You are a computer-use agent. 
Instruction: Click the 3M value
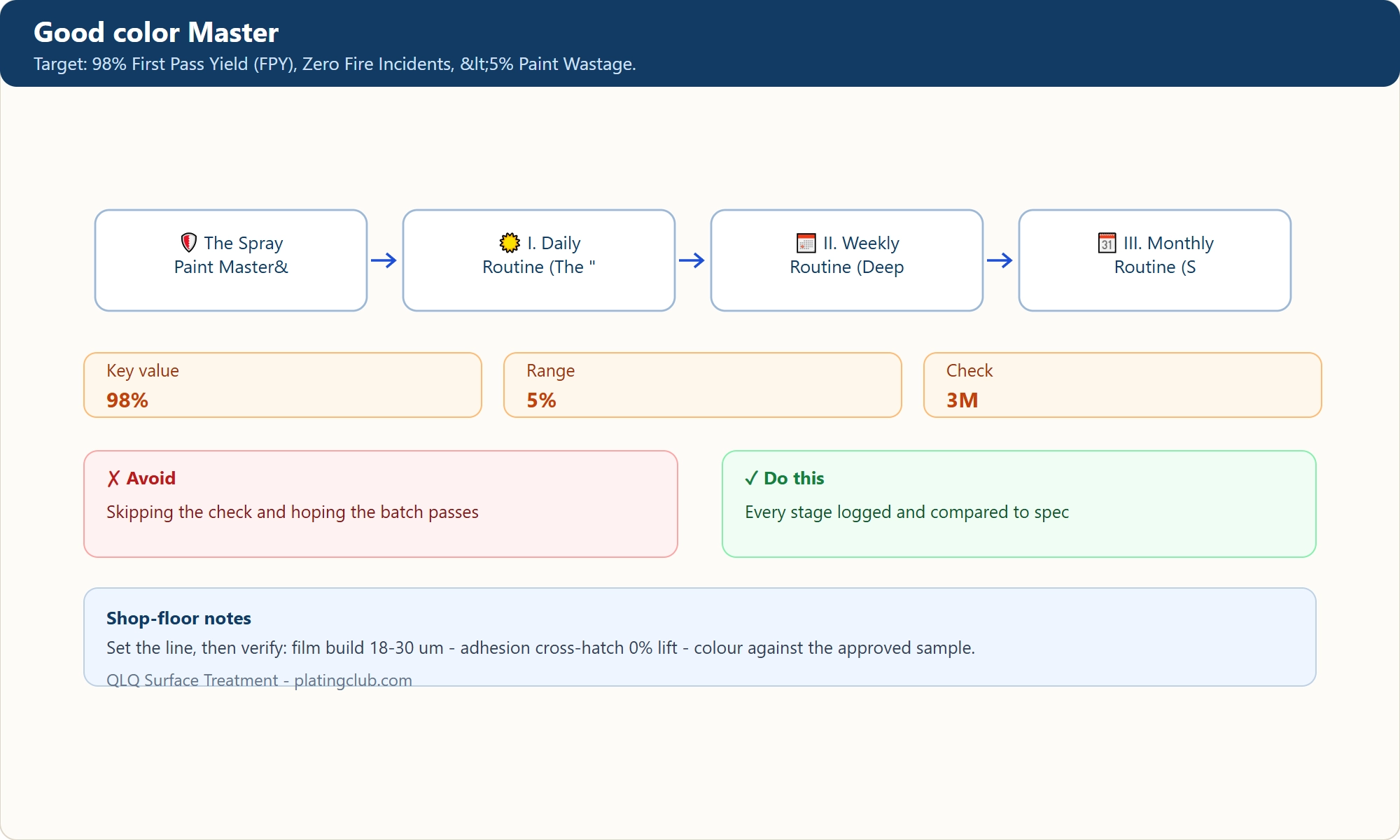[962, 400]
